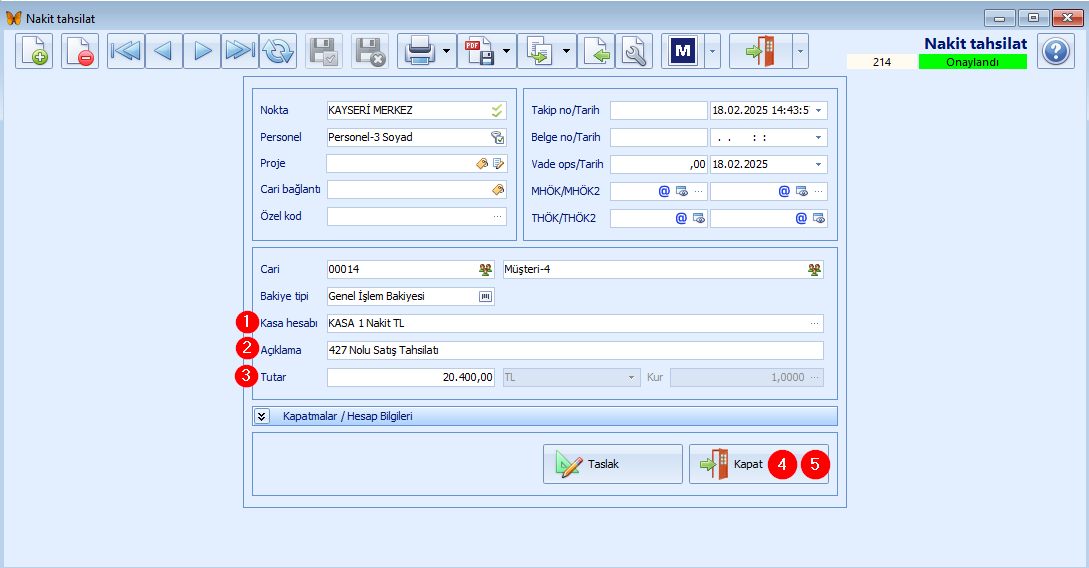The image size is (1089, 568).
Task: Click the new record icon with green plus
Action: coord(34,51)
